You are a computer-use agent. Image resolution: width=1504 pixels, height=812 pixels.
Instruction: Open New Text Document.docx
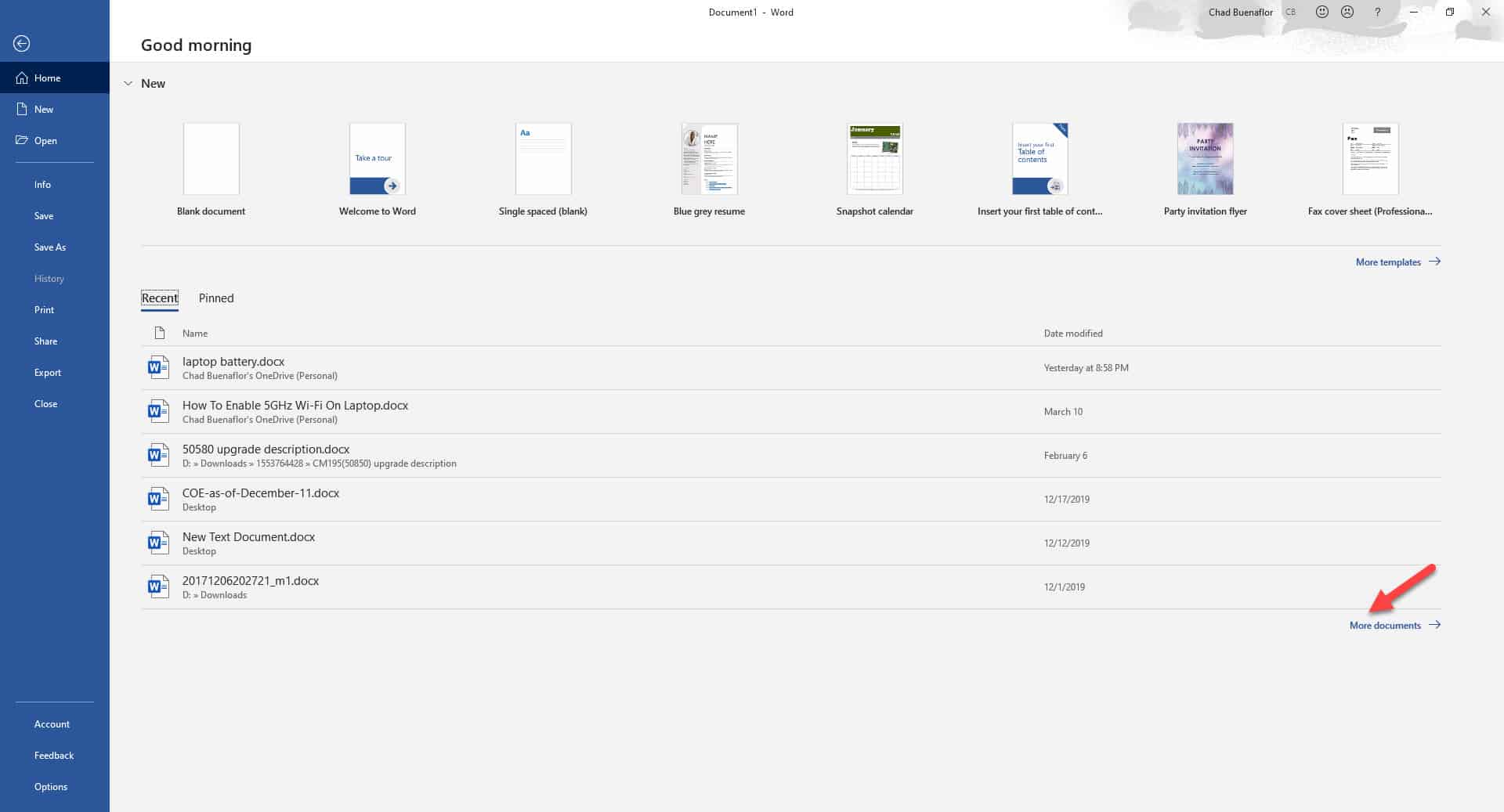[791, 543]
